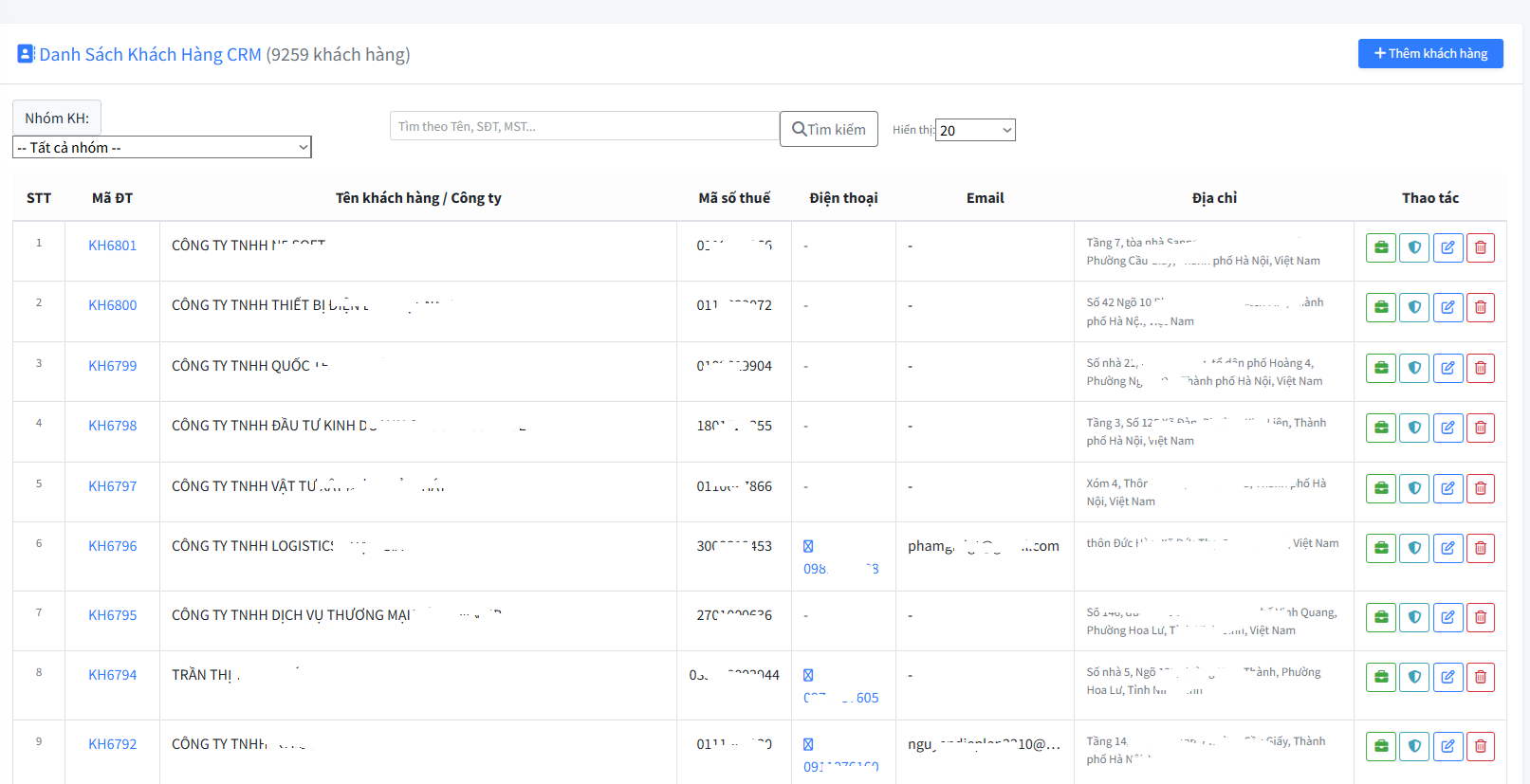Click the "Tên khách hàng / Công ty" column header
Viewport: 1530px width, 784px height.
click(x=418, y=198)
